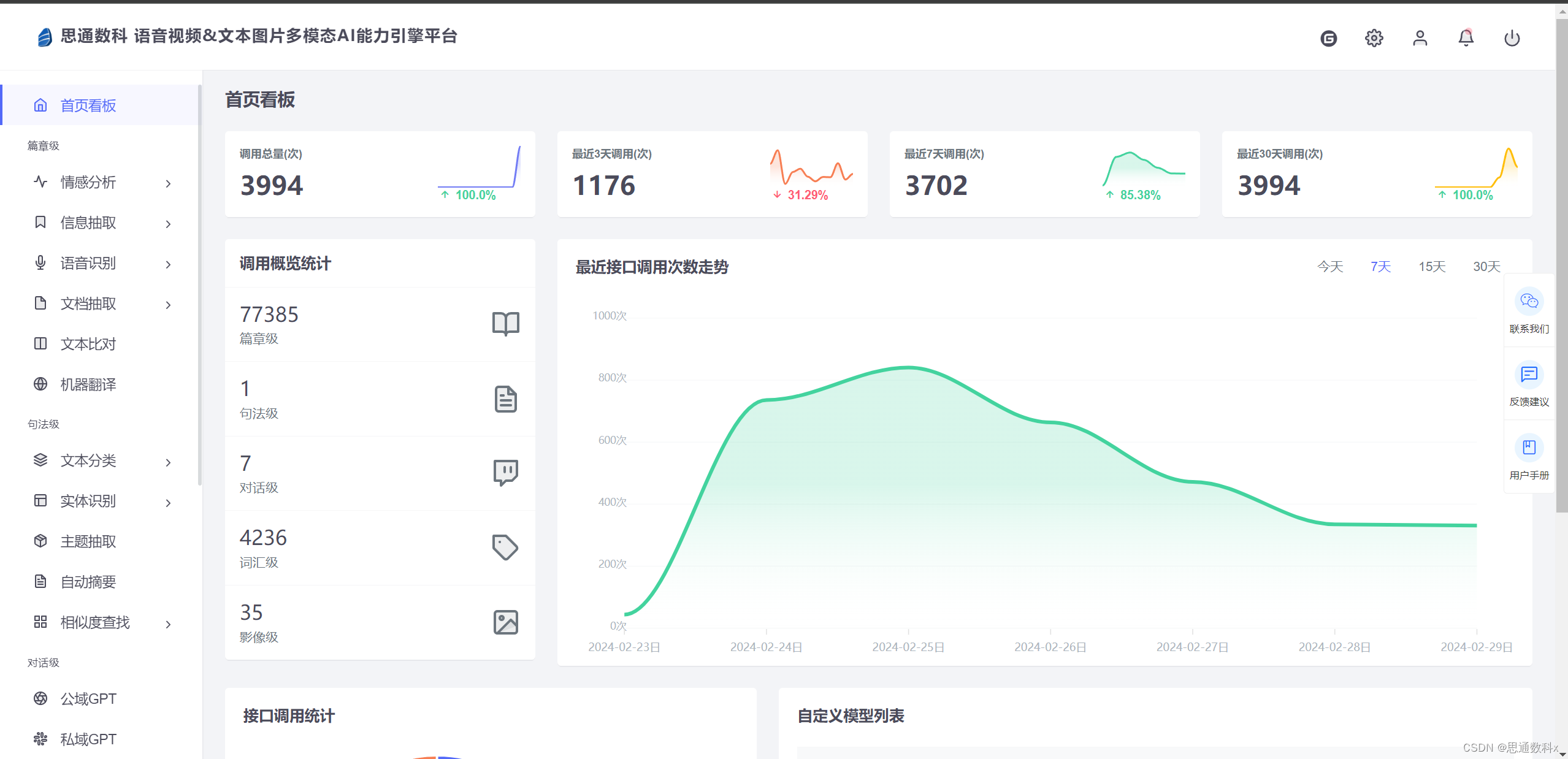Click the 实体识别 layout icon
The width and height of the screenshot is (1568, 759).
(40, 500)
